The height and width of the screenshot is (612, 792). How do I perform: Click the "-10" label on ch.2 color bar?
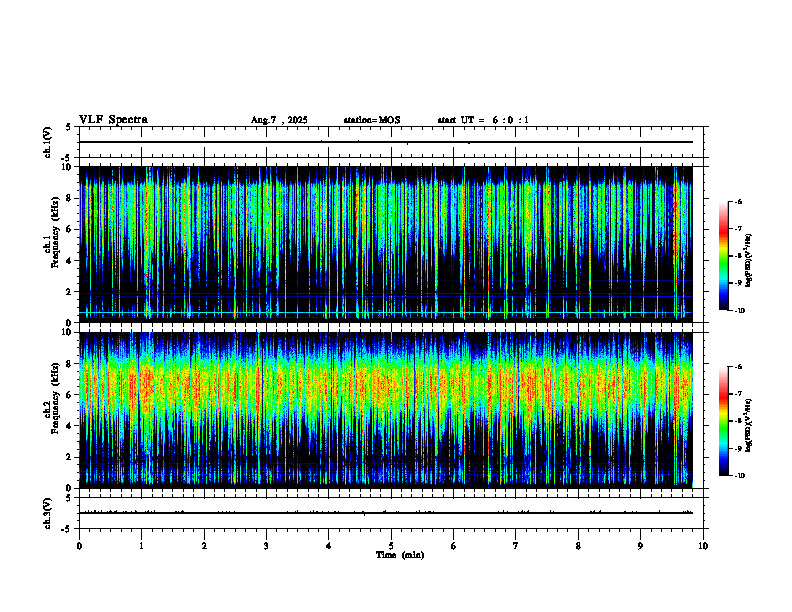tap(740, 475)
